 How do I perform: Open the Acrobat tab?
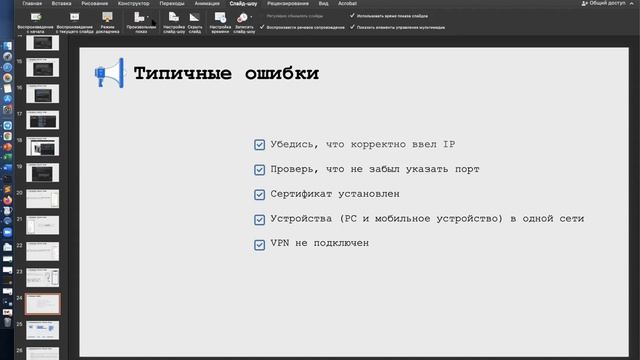click(347, 3)
